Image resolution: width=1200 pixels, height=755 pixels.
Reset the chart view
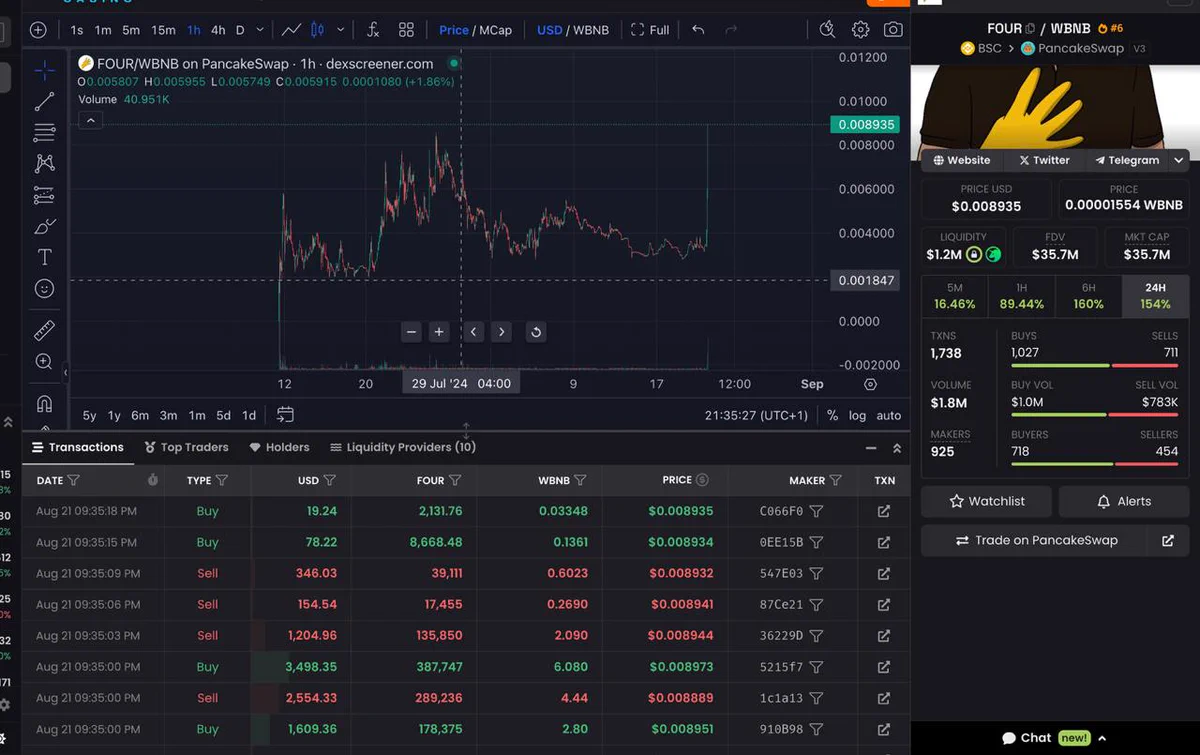(x=536, y=332)
